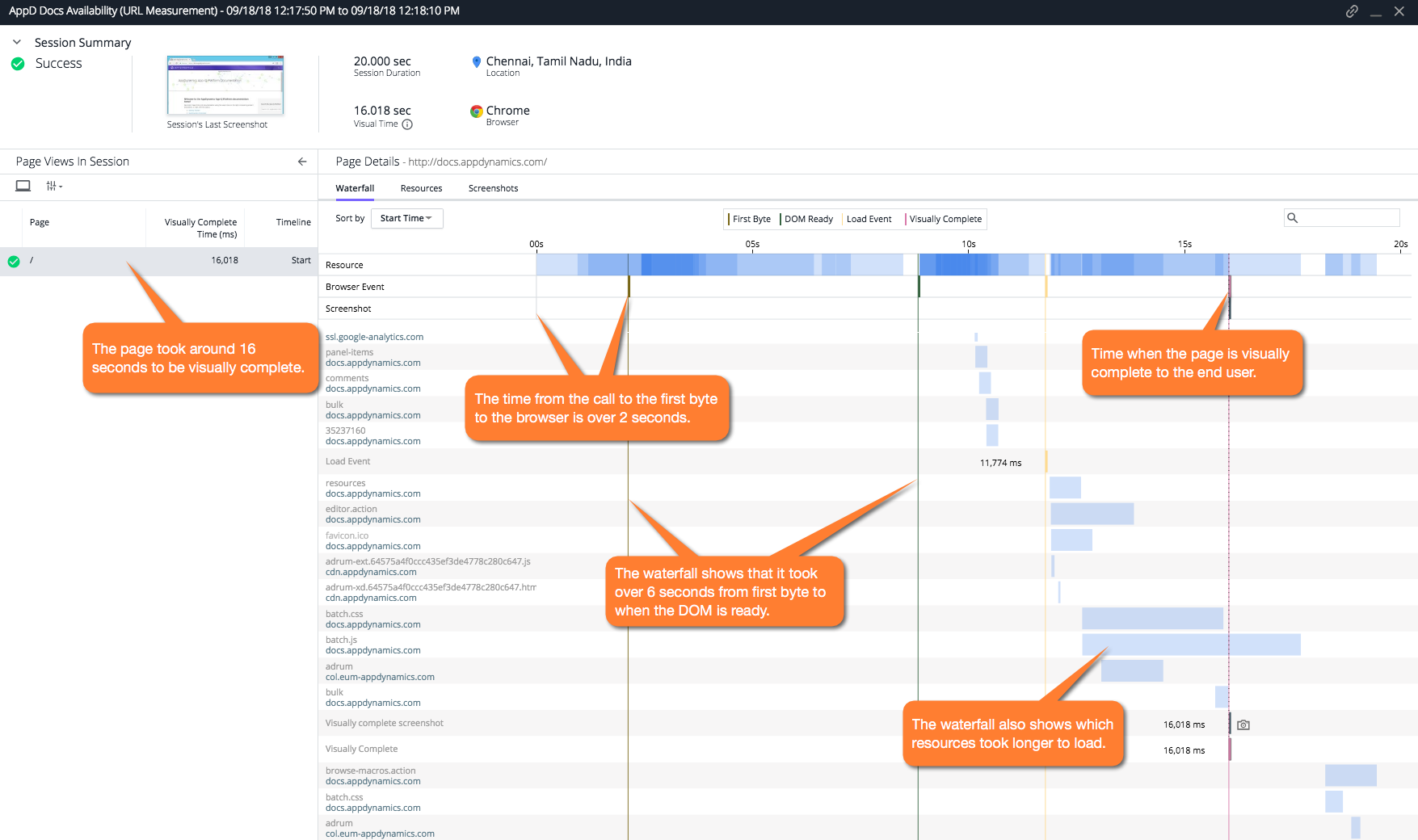
Task: Open the Session's Last Screenshot thumbnail
Action: pyautogui.click(x=225, y=86)
